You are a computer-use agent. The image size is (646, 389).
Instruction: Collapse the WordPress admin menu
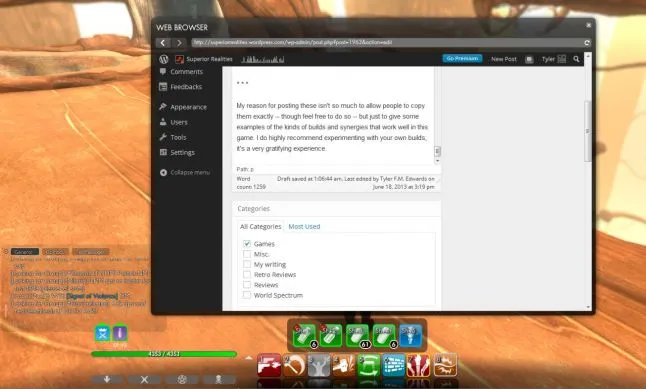[x=185, y=172]
